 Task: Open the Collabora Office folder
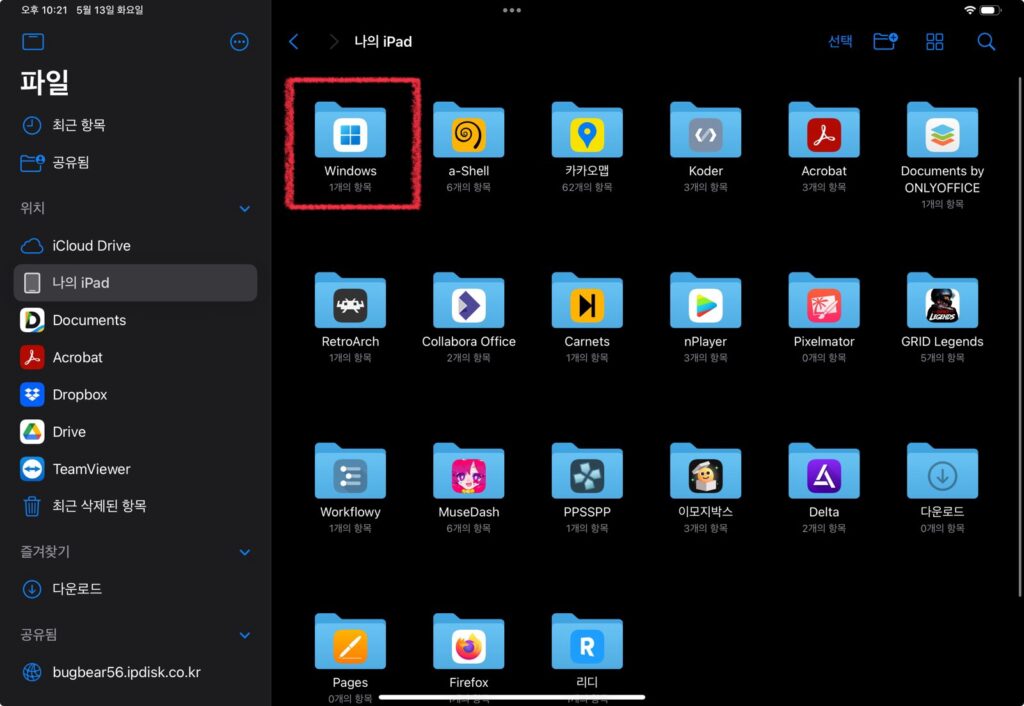coord(468,300)
